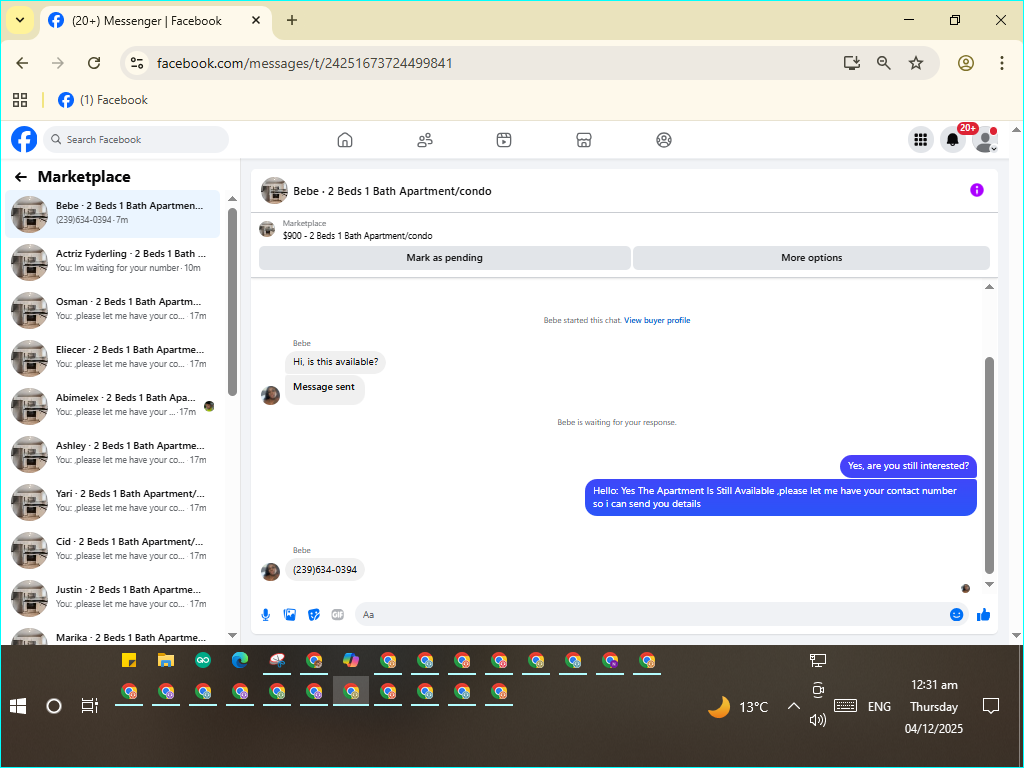Image resolution: width=1024 pixels, height=768 pixels.
Task: Choose a GIF icon
Action: click(338, 615)
